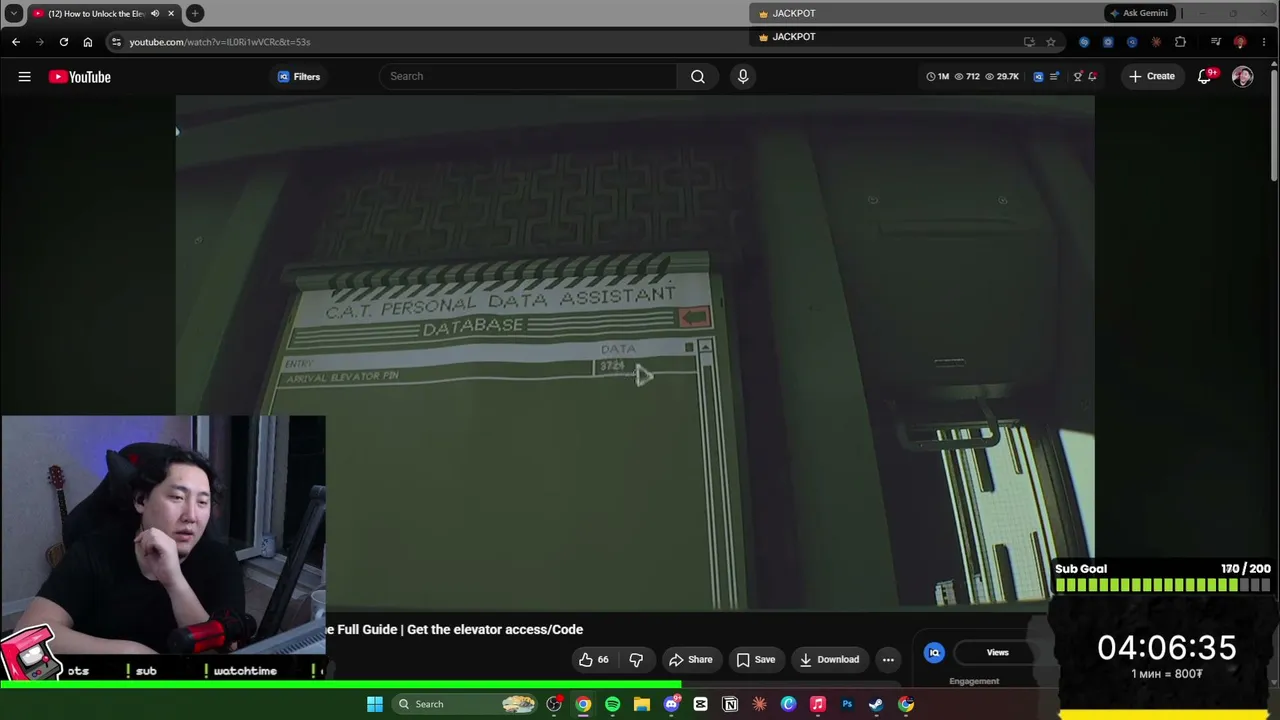Open Apple Music from the taskbar
Viewport: 1280px width, 720px height.
(x=818, y=704)
